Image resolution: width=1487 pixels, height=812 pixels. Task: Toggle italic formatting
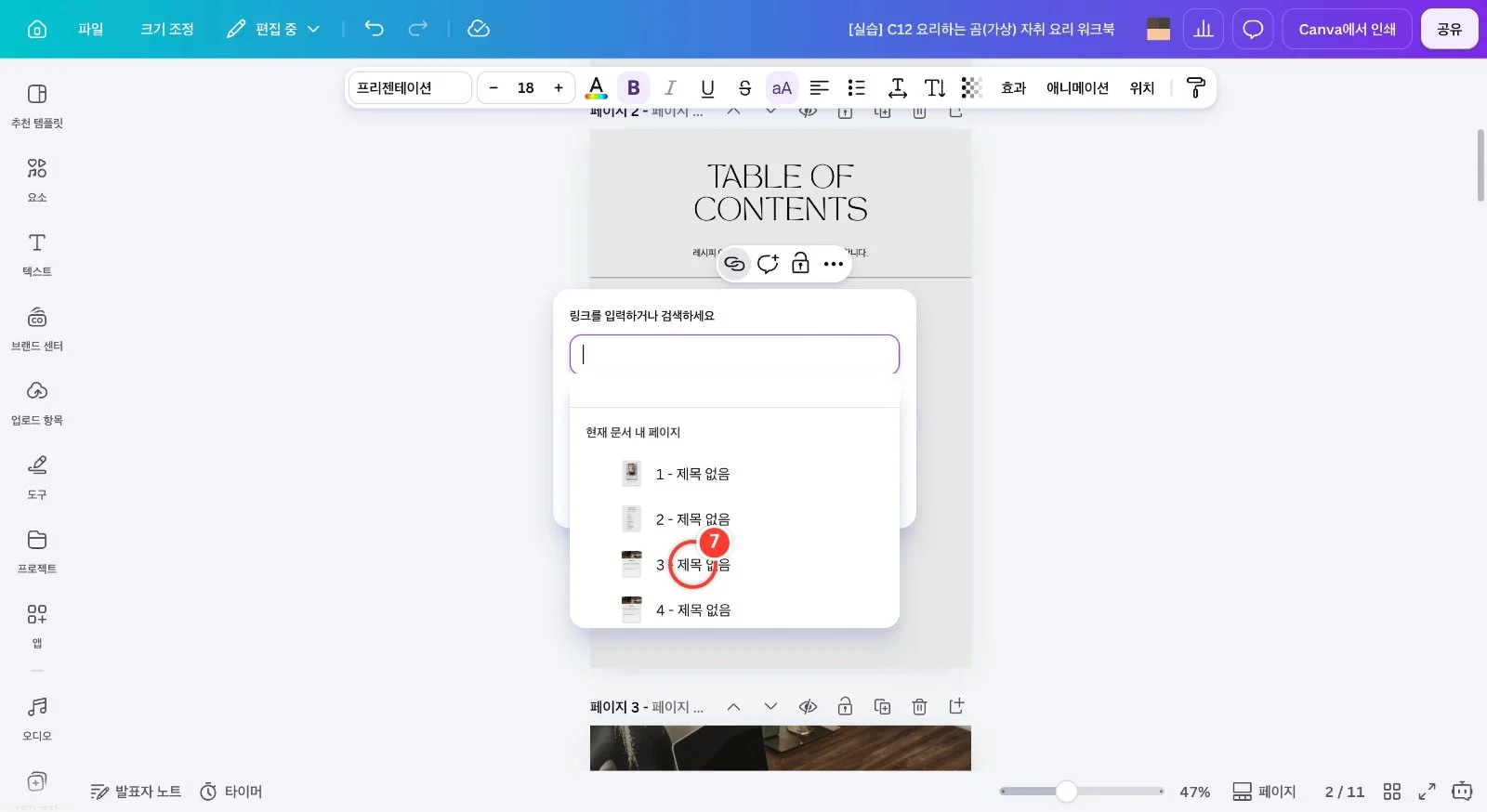pos(670,87)
